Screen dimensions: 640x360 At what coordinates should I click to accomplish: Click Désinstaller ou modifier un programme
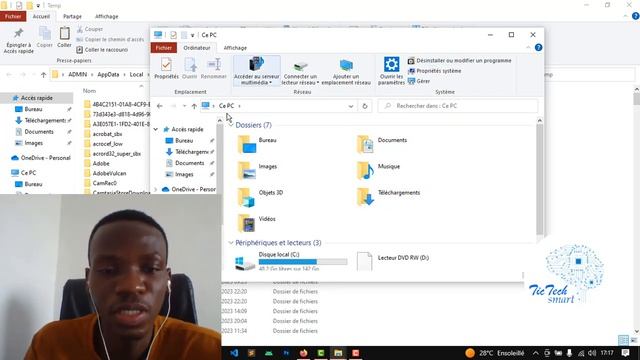click(460, 60)
